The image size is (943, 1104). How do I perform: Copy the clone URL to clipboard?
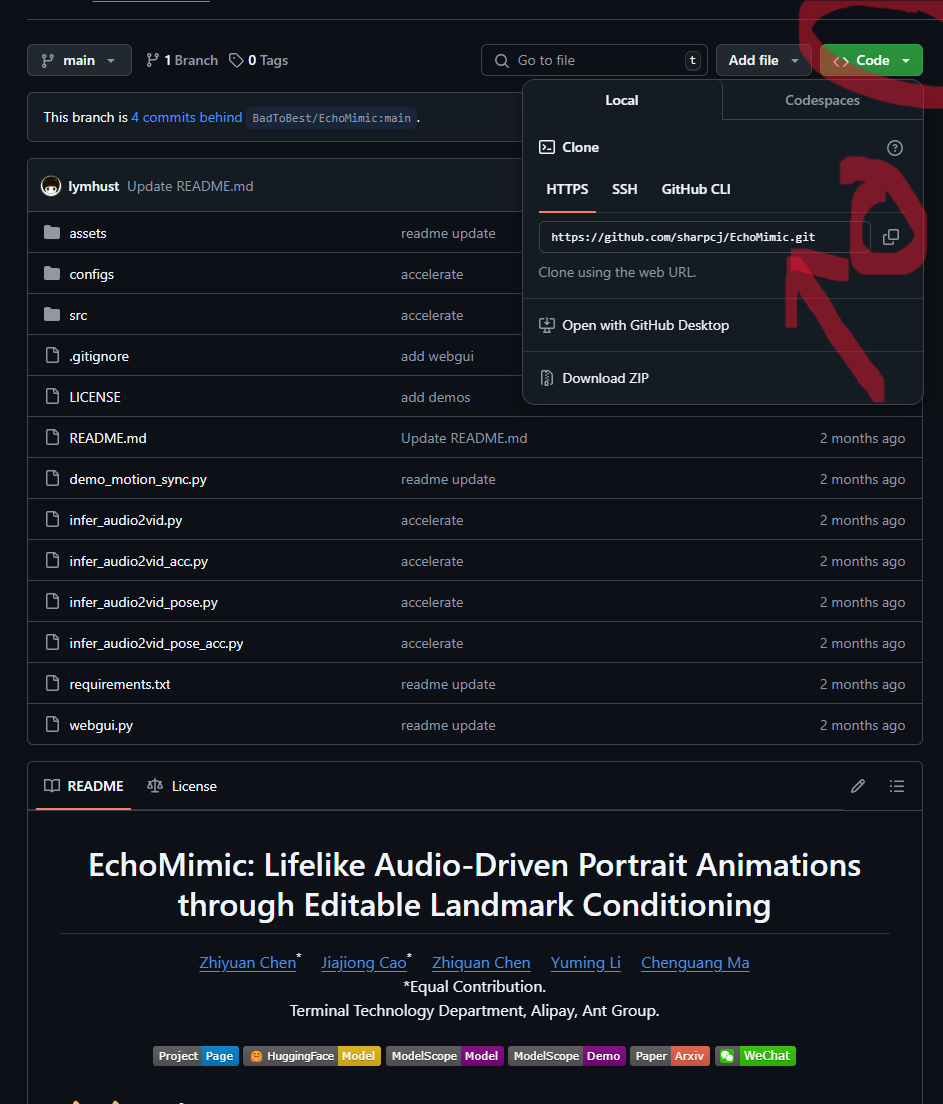click(x=890, y=237)
